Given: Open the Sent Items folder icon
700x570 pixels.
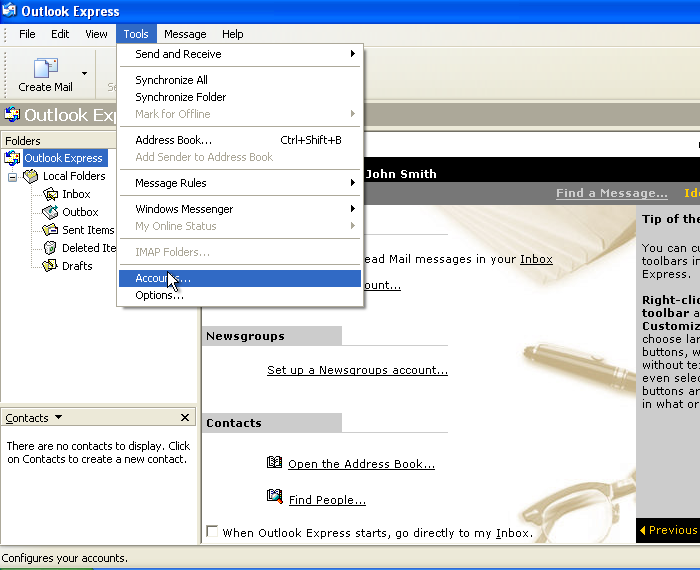Looking at the screenshot, I should 51,230.
